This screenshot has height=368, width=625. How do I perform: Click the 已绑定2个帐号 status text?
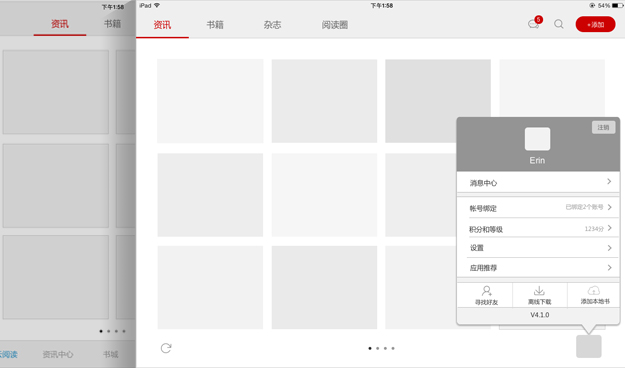[x=584, y=207]
